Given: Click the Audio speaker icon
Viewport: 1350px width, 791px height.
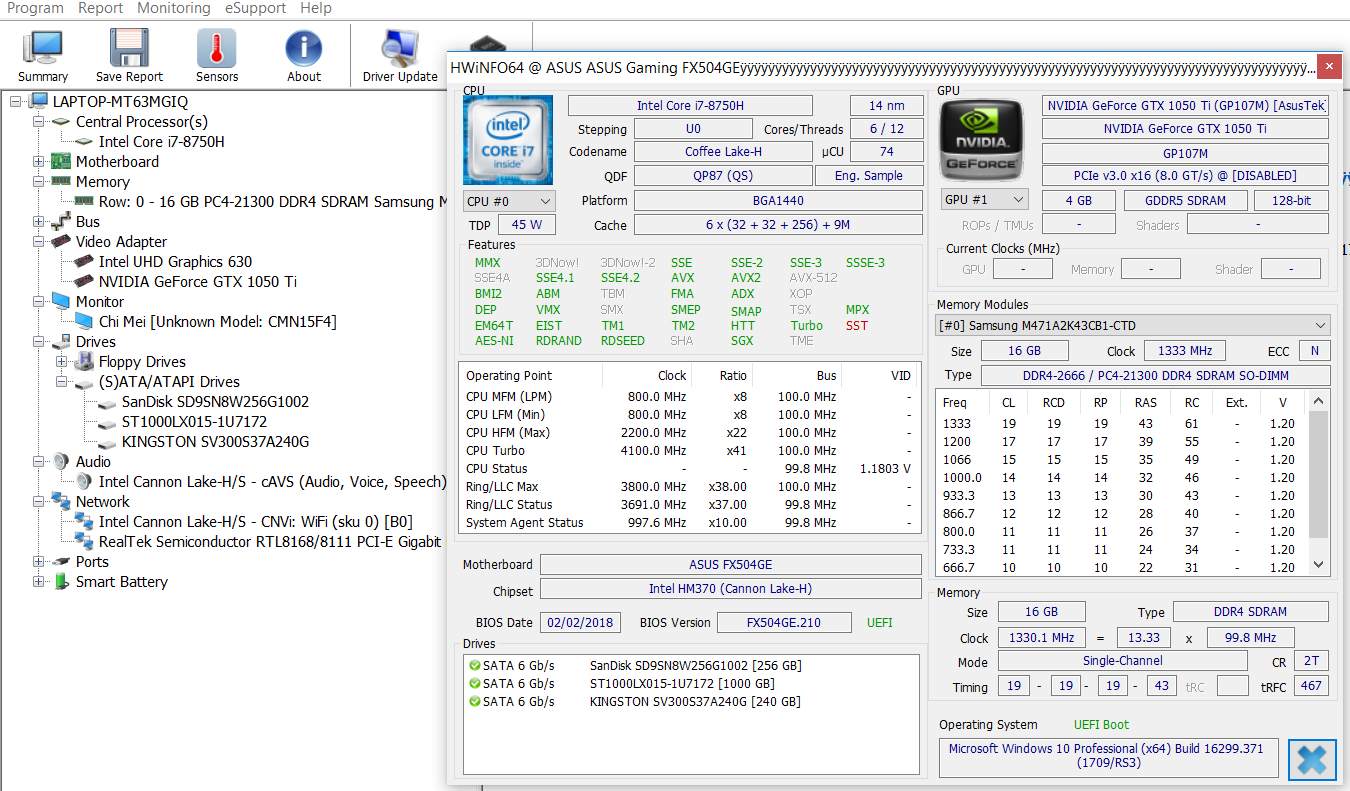Looking at the screenshot, I should [61, 461].
